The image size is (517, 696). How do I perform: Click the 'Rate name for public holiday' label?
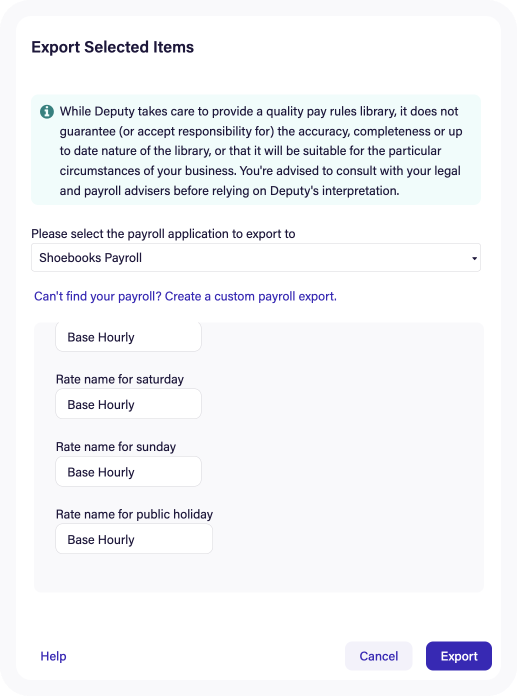click(134, 514)
